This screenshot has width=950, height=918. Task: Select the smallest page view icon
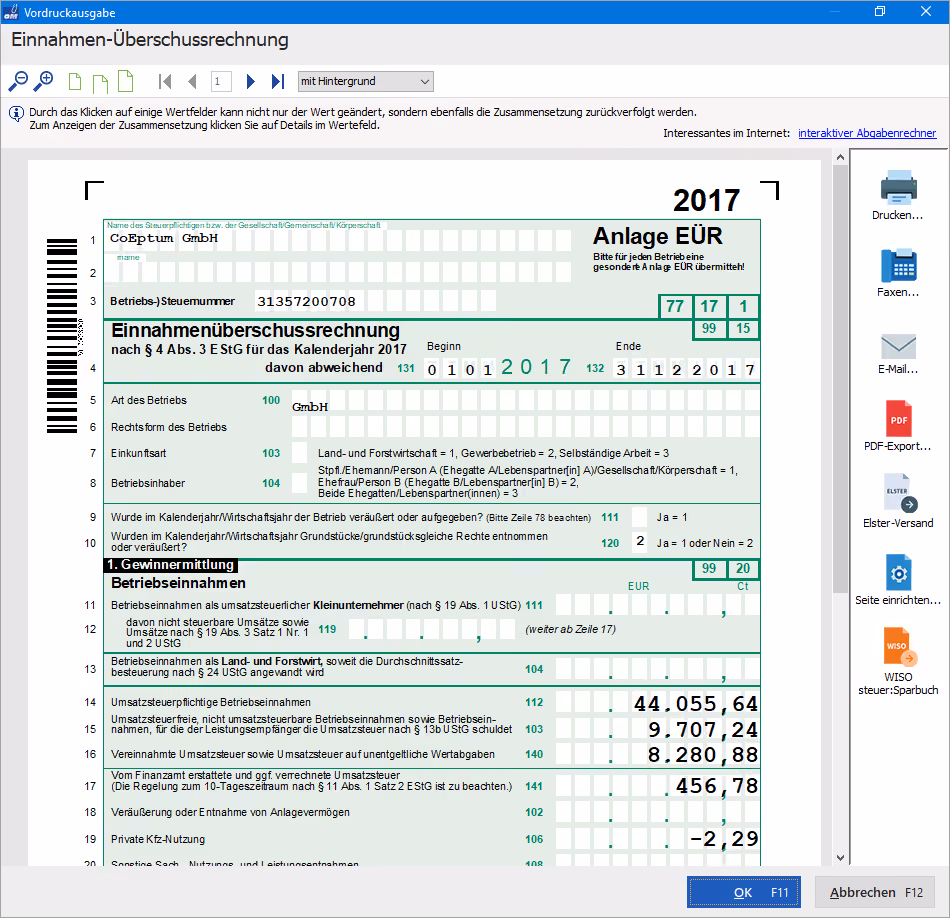(x=75, y=82)
